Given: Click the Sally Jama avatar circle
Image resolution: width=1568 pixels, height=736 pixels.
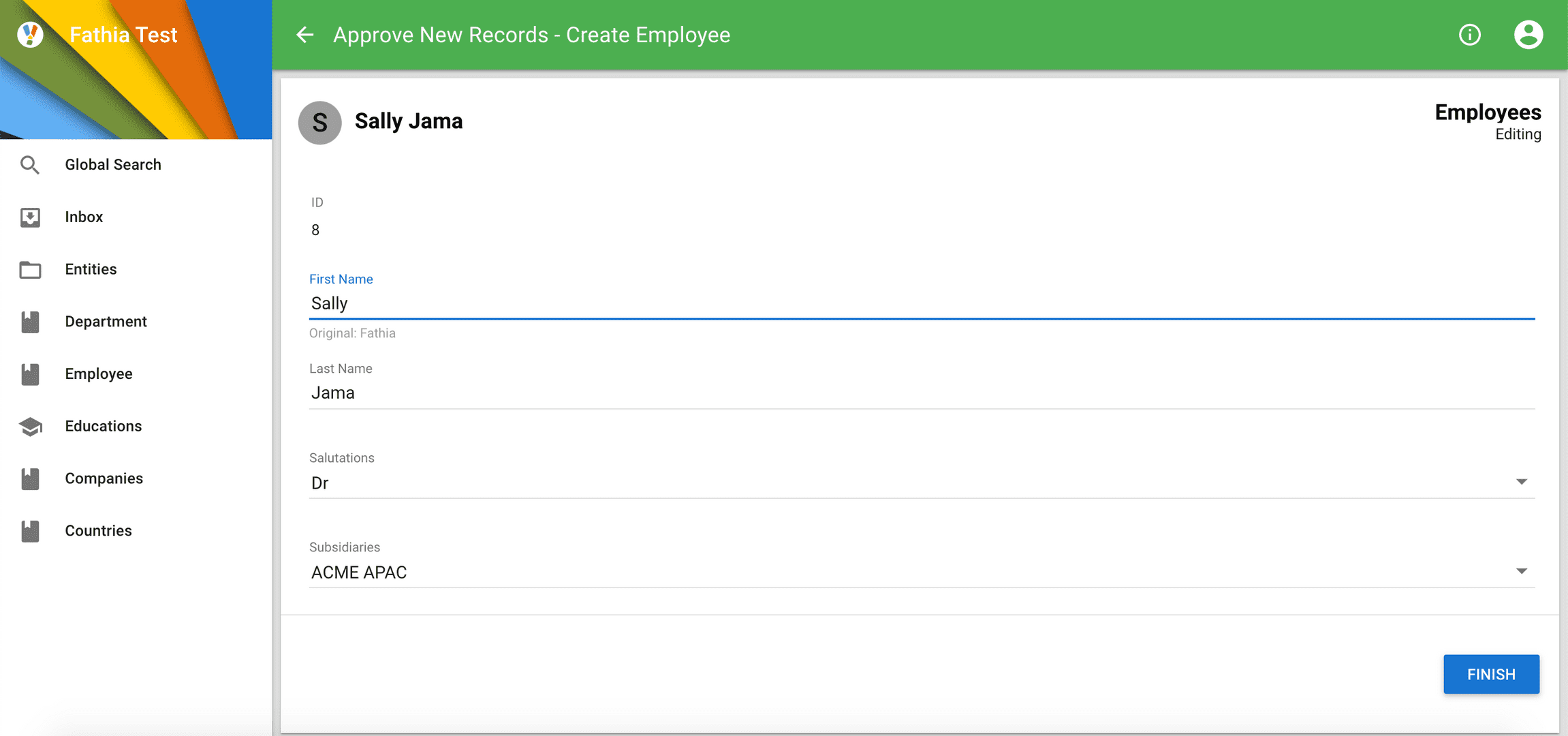Looking at the screenshot, I should (319, 123).
